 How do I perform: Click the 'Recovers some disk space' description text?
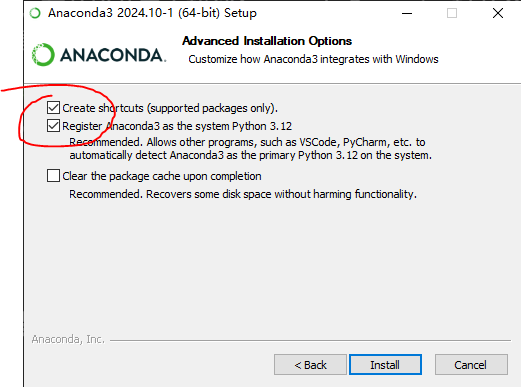pyautogui.click(x=243, y=194)
